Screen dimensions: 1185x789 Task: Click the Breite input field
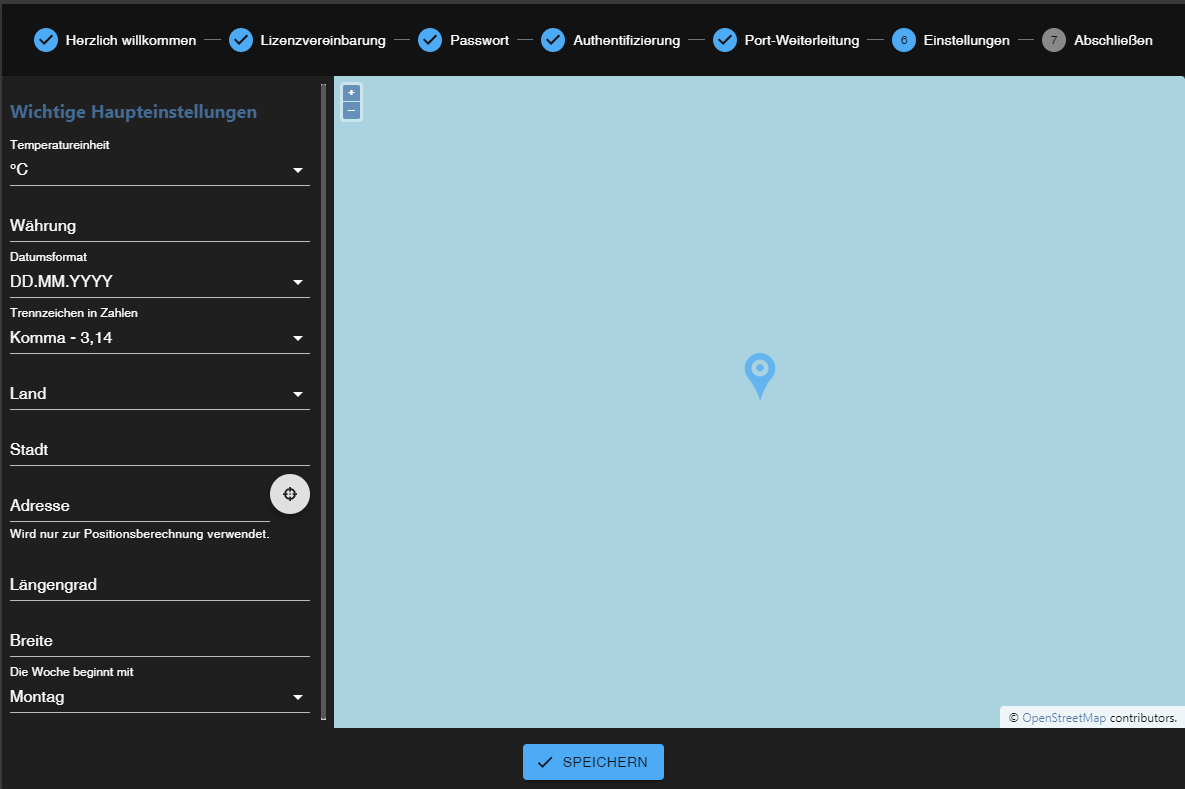[159, 641]
